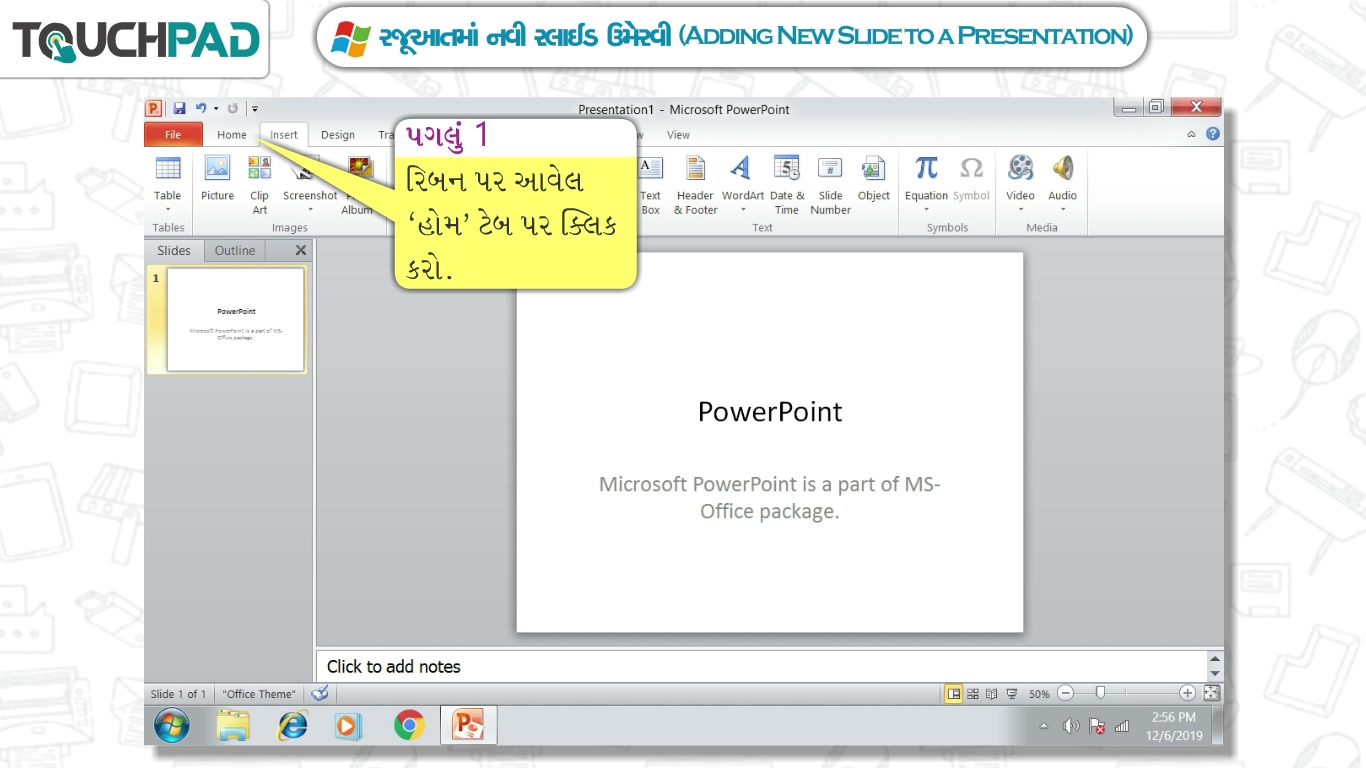Undo last action in Quick Access Toolbar
This screenshot has height=768, width=1366.
(x=201, y=108)
